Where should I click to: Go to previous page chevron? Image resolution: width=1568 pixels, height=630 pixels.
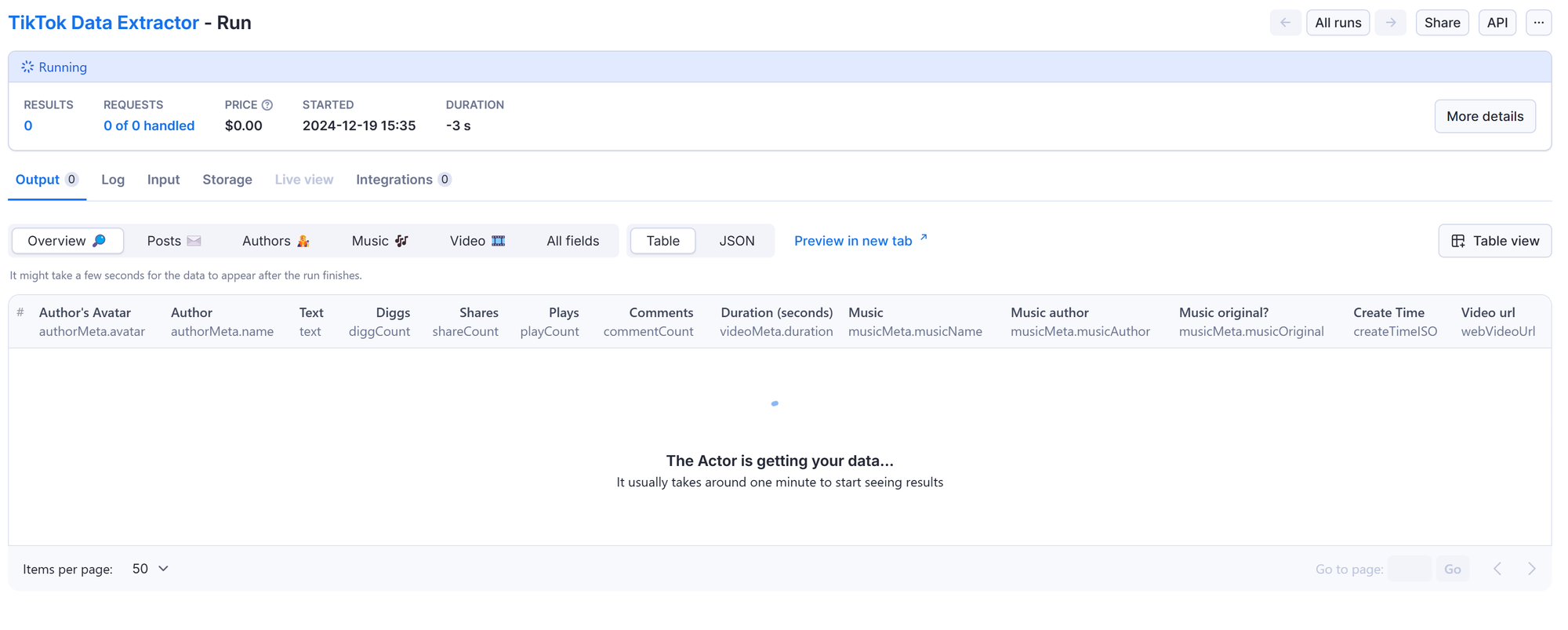pyautogui.click(x=1497, y=569)
